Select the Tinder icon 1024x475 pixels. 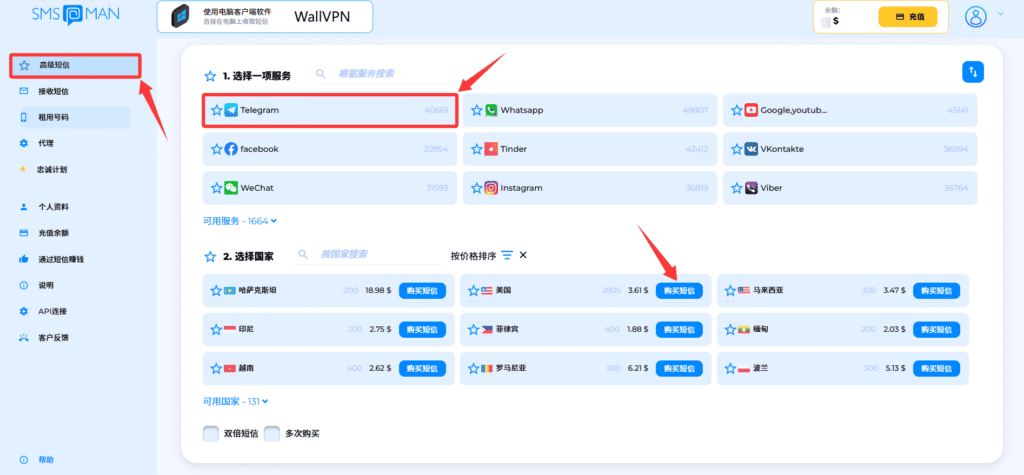pos(491,149)
